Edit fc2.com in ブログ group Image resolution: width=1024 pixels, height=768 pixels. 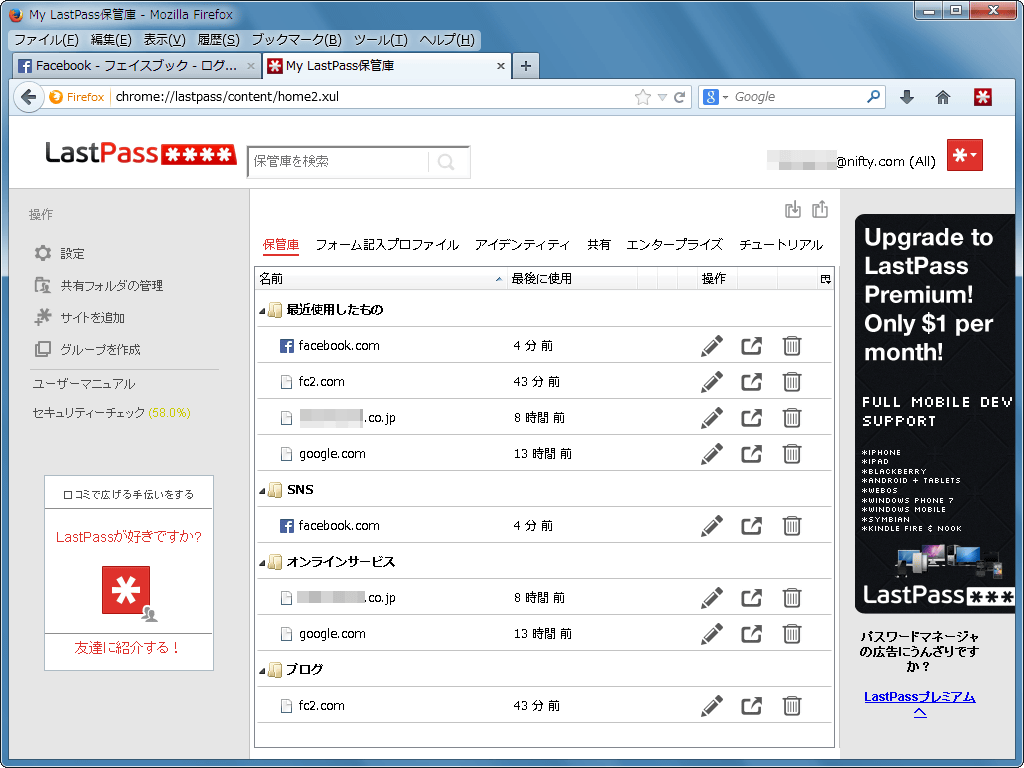[712, 705]
